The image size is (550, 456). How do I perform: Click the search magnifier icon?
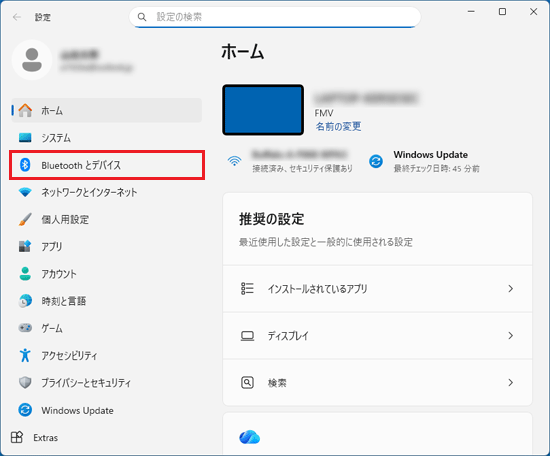click(142, 17)
